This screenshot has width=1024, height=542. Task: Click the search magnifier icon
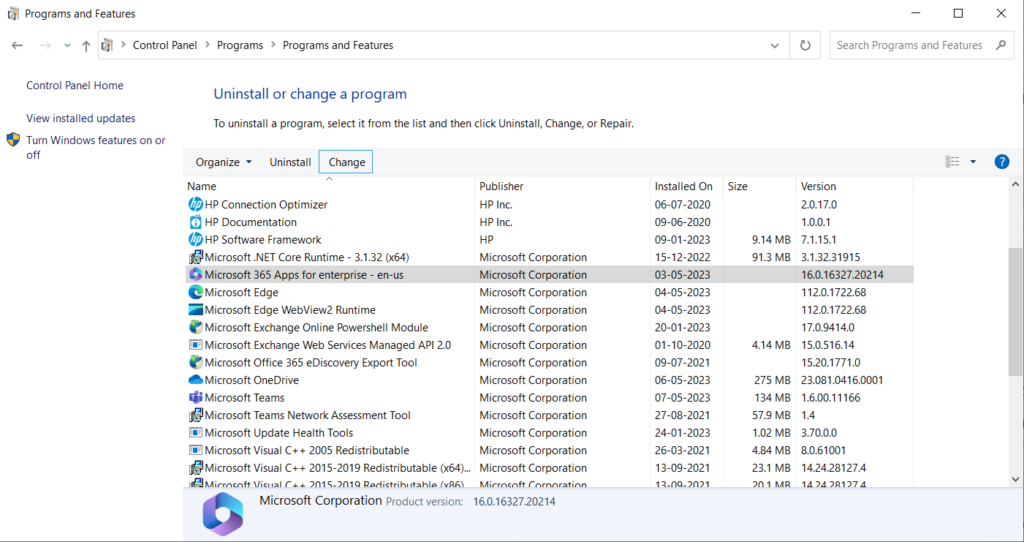point(1001,45)
